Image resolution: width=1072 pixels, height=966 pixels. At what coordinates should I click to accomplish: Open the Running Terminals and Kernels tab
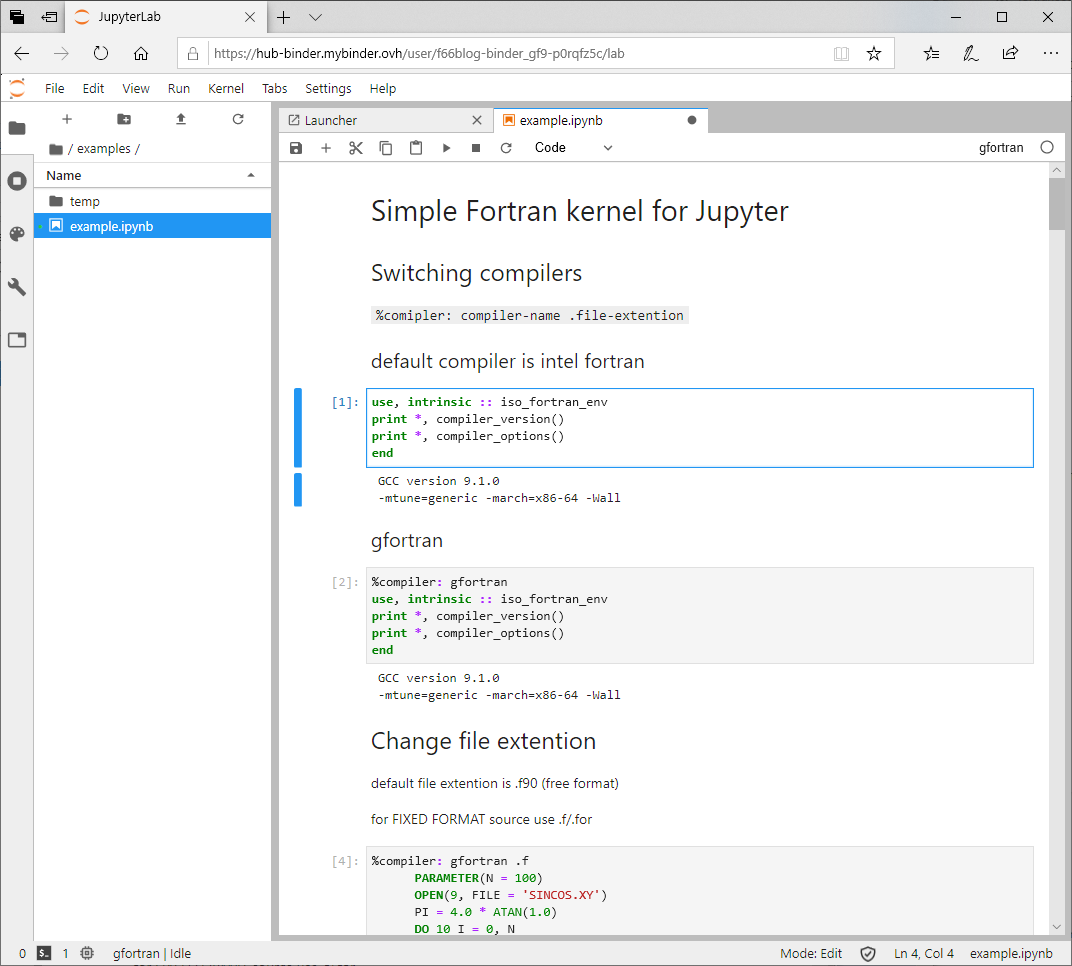pos(17,181)
